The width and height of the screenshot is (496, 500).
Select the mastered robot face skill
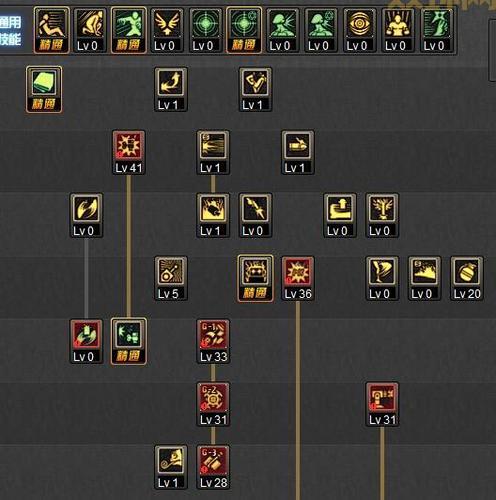[x=255, y=278]
